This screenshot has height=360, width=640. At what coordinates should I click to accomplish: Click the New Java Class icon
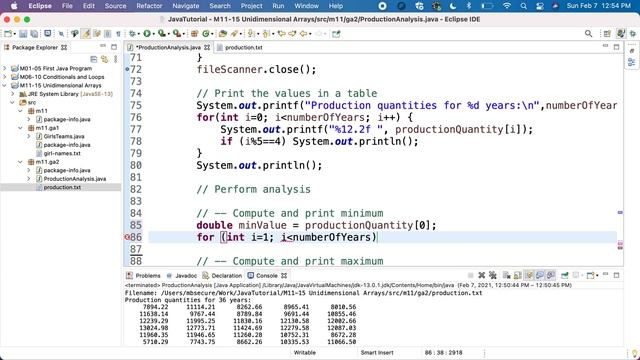[206, 34]
